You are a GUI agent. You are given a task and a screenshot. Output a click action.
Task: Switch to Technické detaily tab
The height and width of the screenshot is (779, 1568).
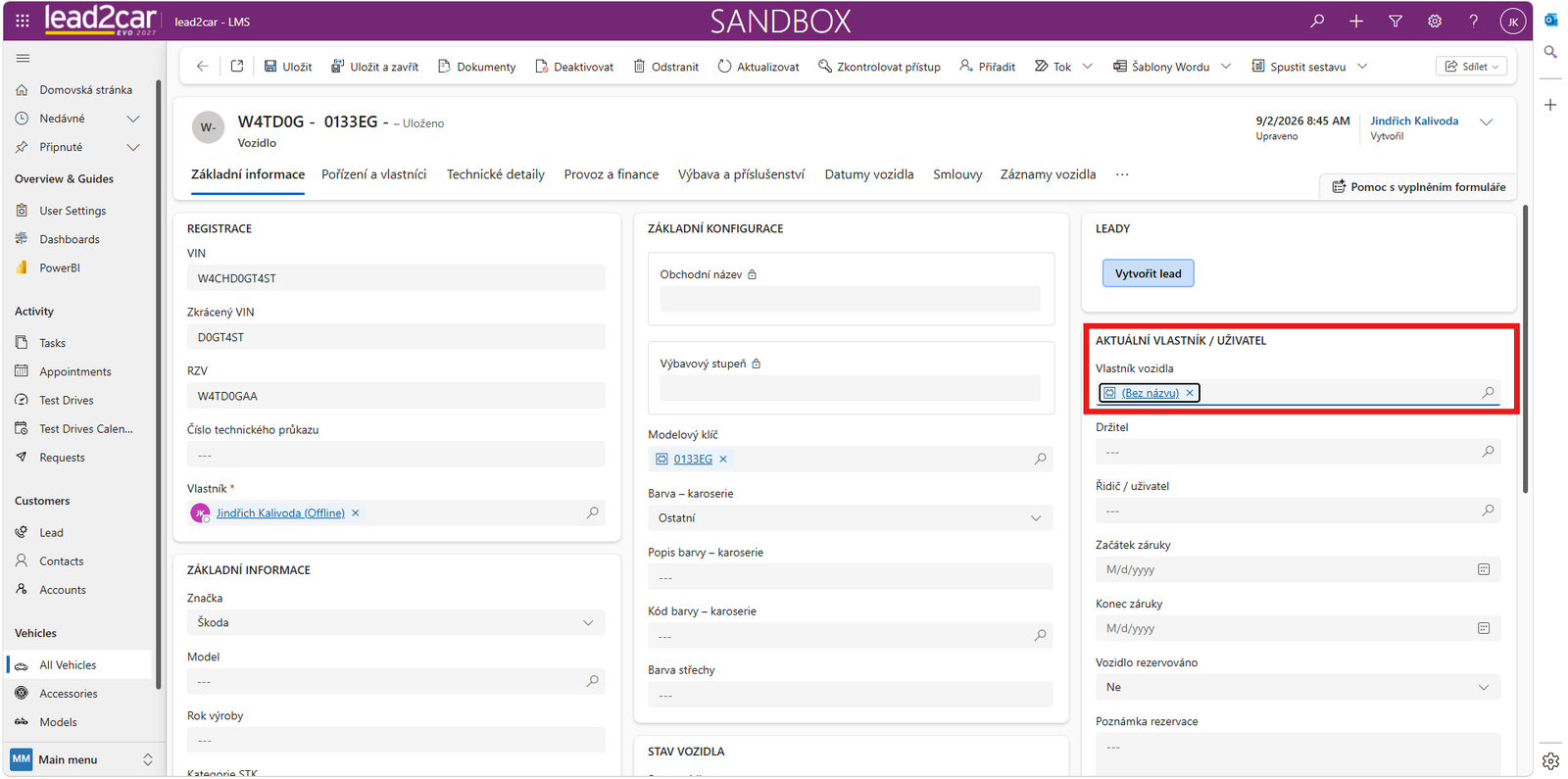[x=496, y=174]
